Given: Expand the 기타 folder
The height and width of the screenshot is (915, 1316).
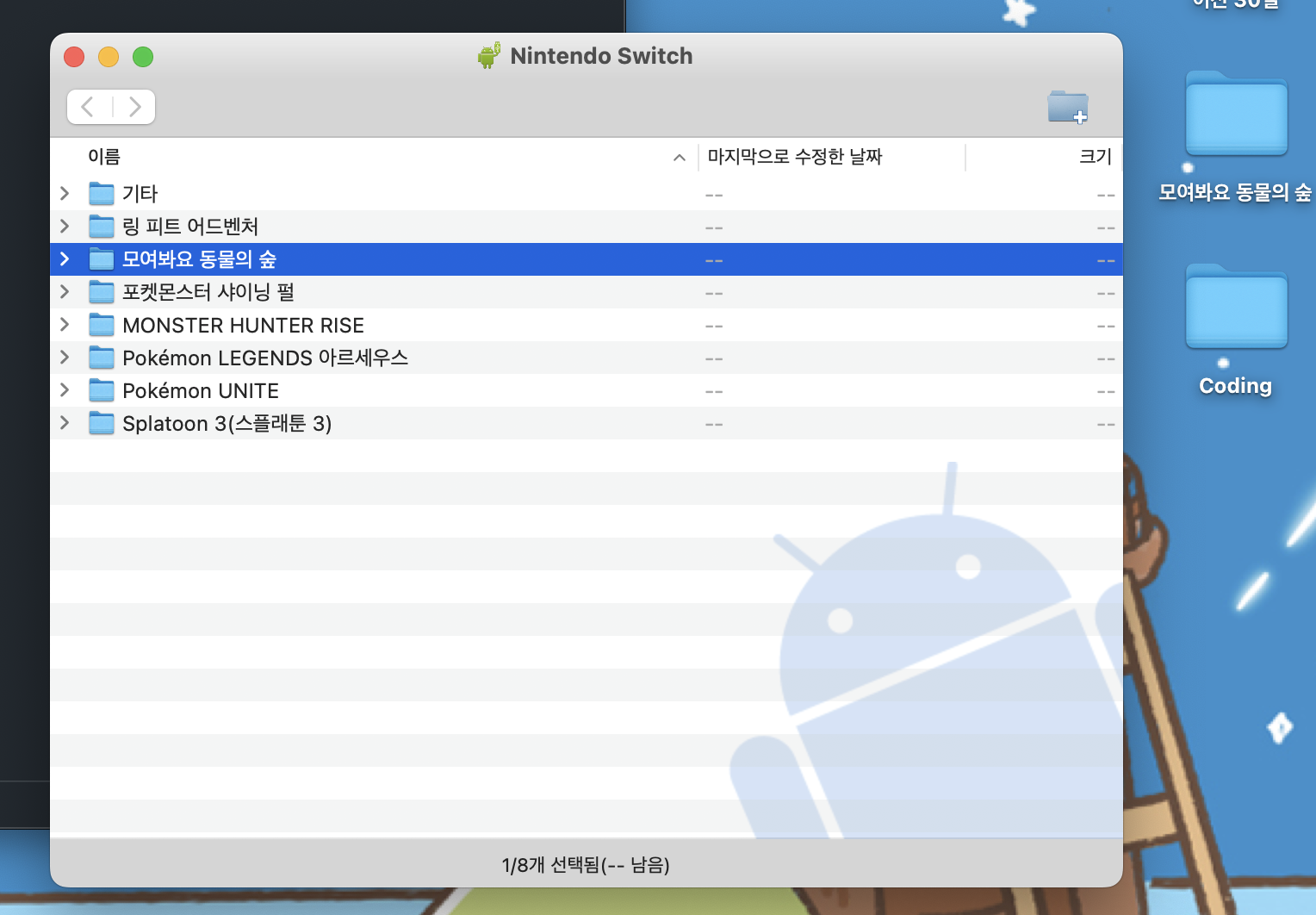Looking at the screenshot, I should tap(65, 193).
